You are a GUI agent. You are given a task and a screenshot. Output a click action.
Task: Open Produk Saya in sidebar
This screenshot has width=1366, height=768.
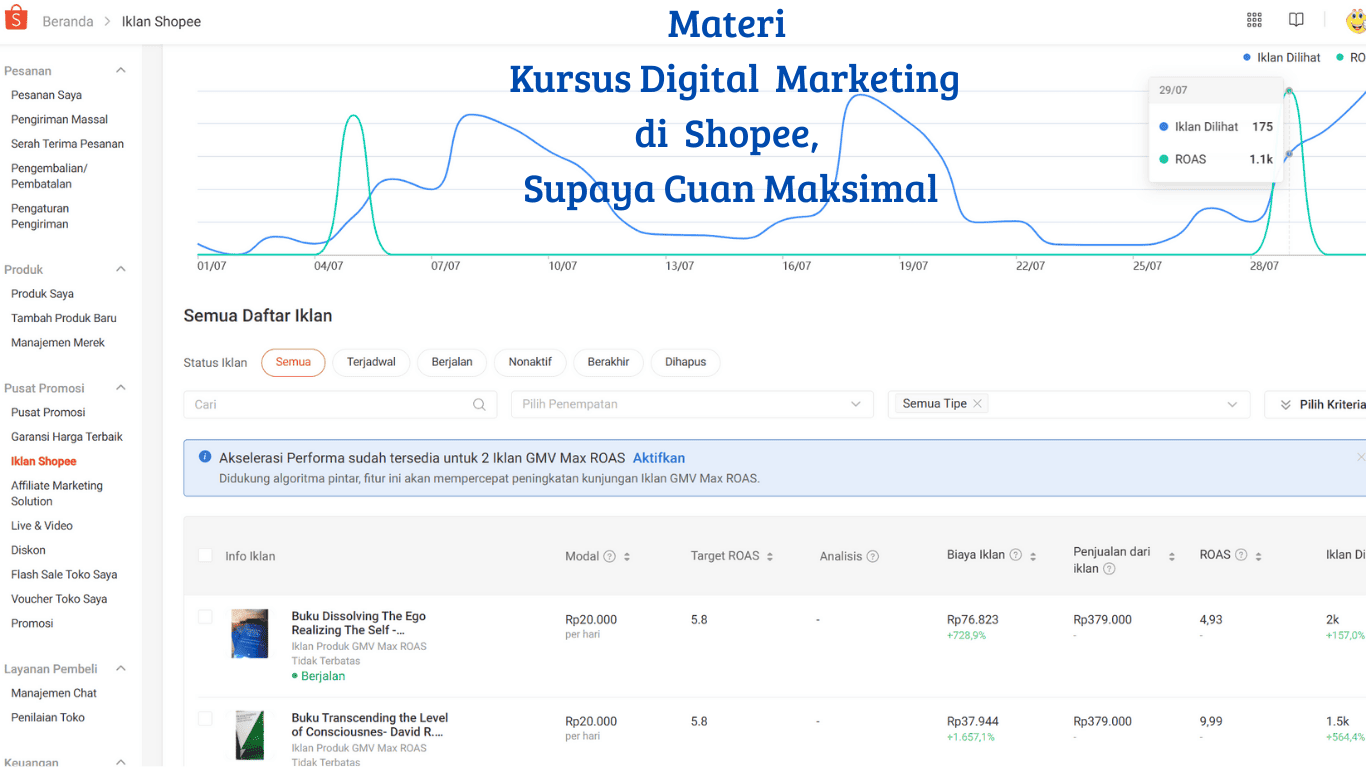click(x=42, y=294)
